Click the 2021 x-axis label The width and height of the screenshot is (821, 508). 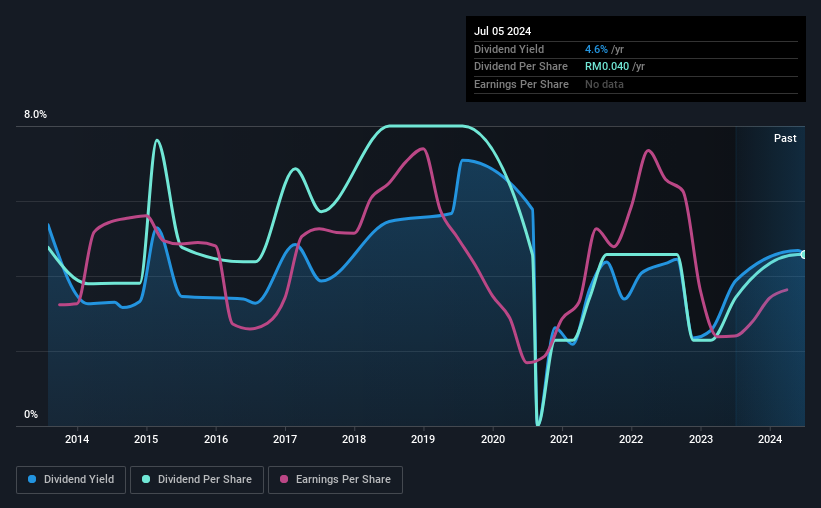[562, 439]
